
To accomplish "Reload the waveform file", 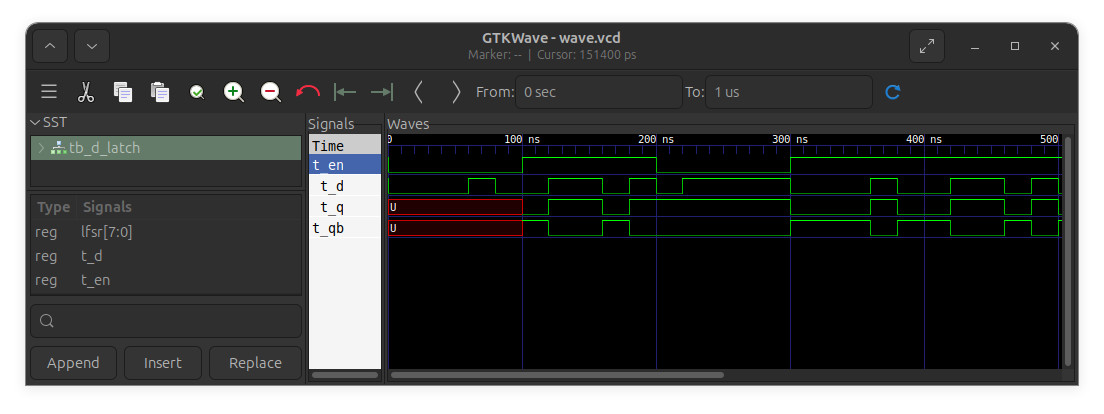I will pos(893,92).
